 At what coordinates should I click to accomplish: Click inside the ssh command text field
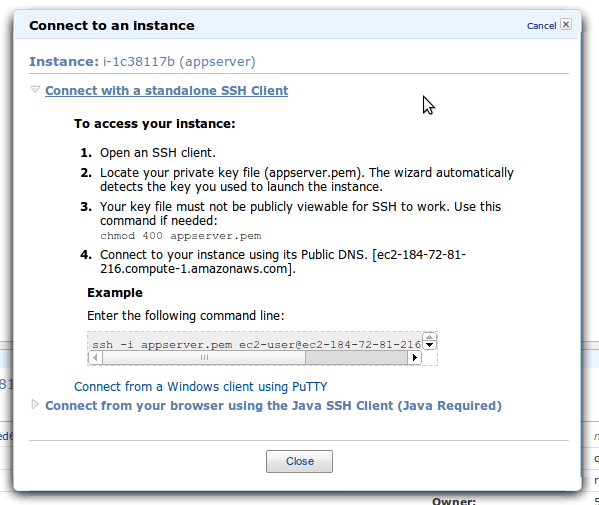pyautogui.click(x=256, y=345)
